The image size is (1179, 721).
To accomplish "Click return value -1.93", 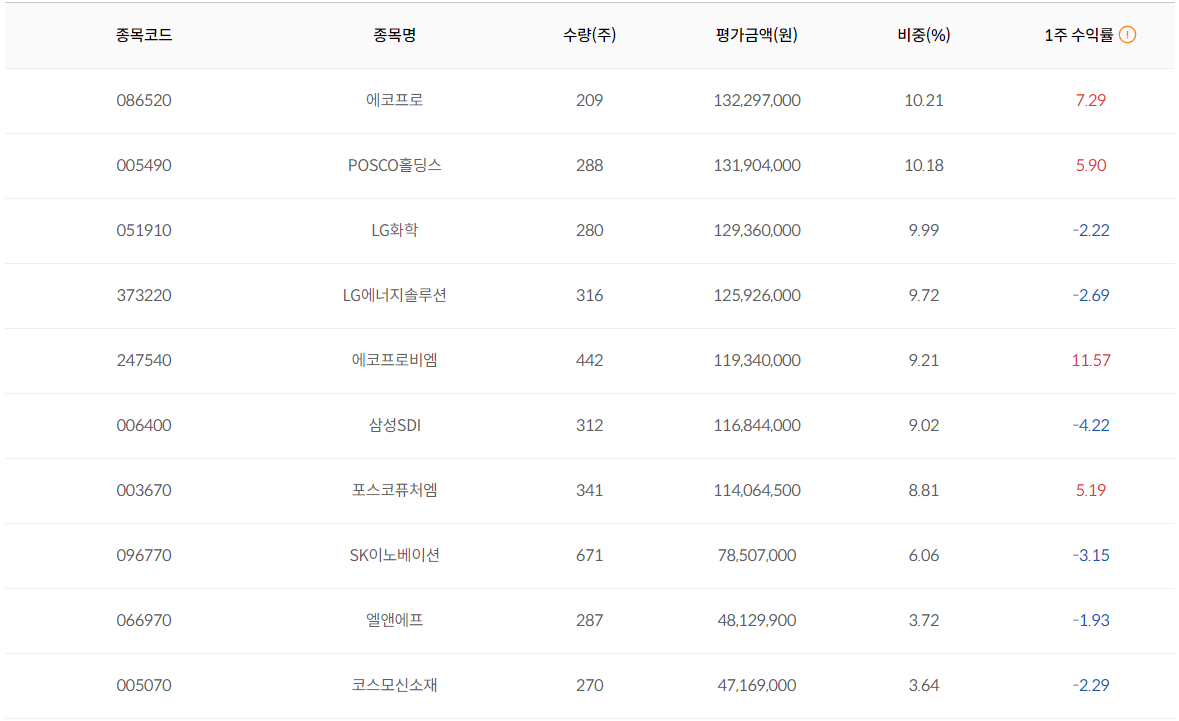I will (x=1090, y=620).
